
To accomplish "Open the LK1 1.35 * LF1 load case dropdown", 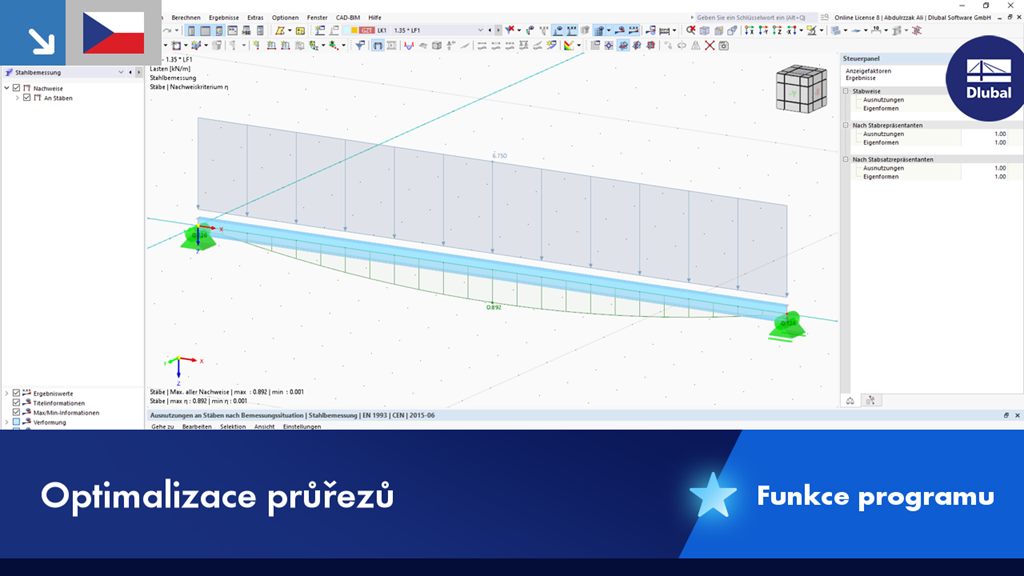I will point(479,30).
